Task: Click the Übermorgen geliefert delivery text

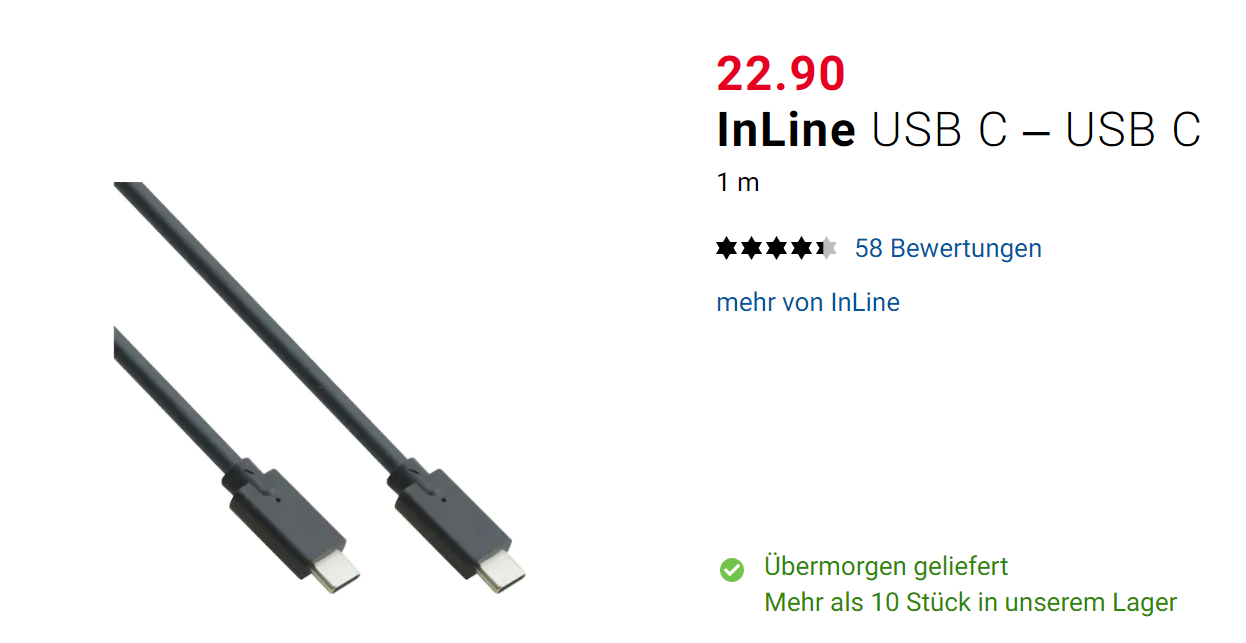Action: [x=886, y=566]
